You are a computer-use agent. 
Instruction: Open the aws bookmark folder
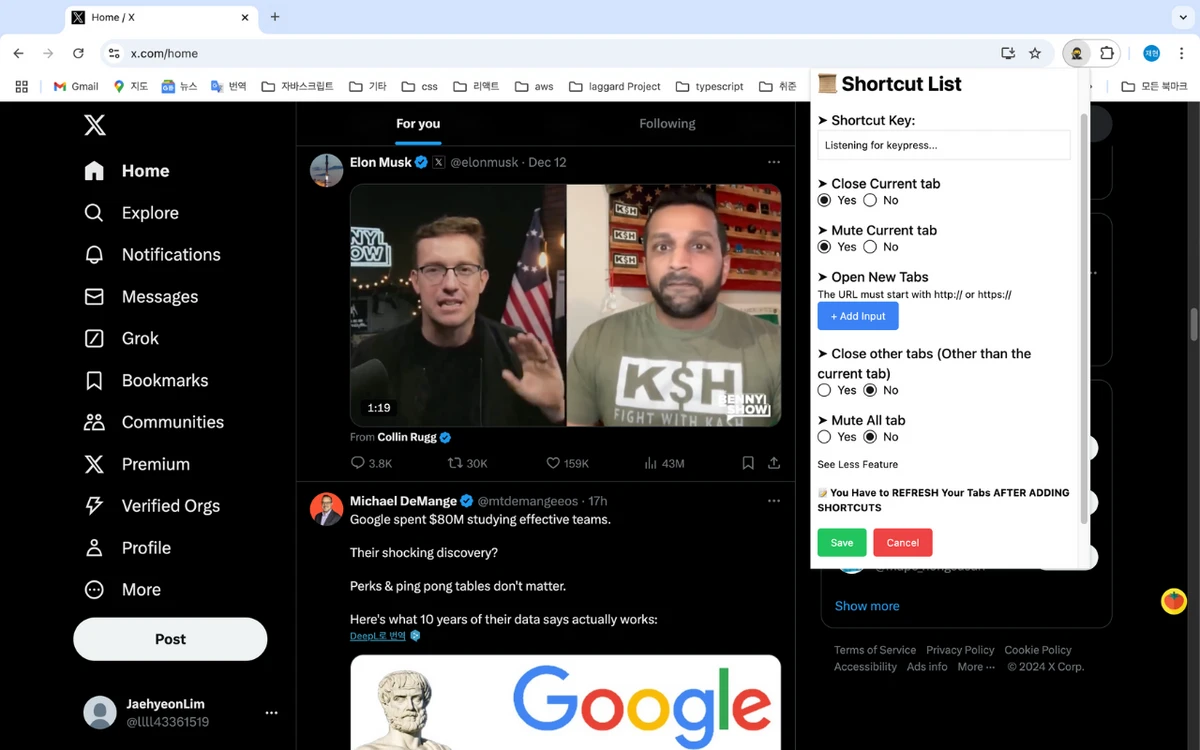coord(534,87)
